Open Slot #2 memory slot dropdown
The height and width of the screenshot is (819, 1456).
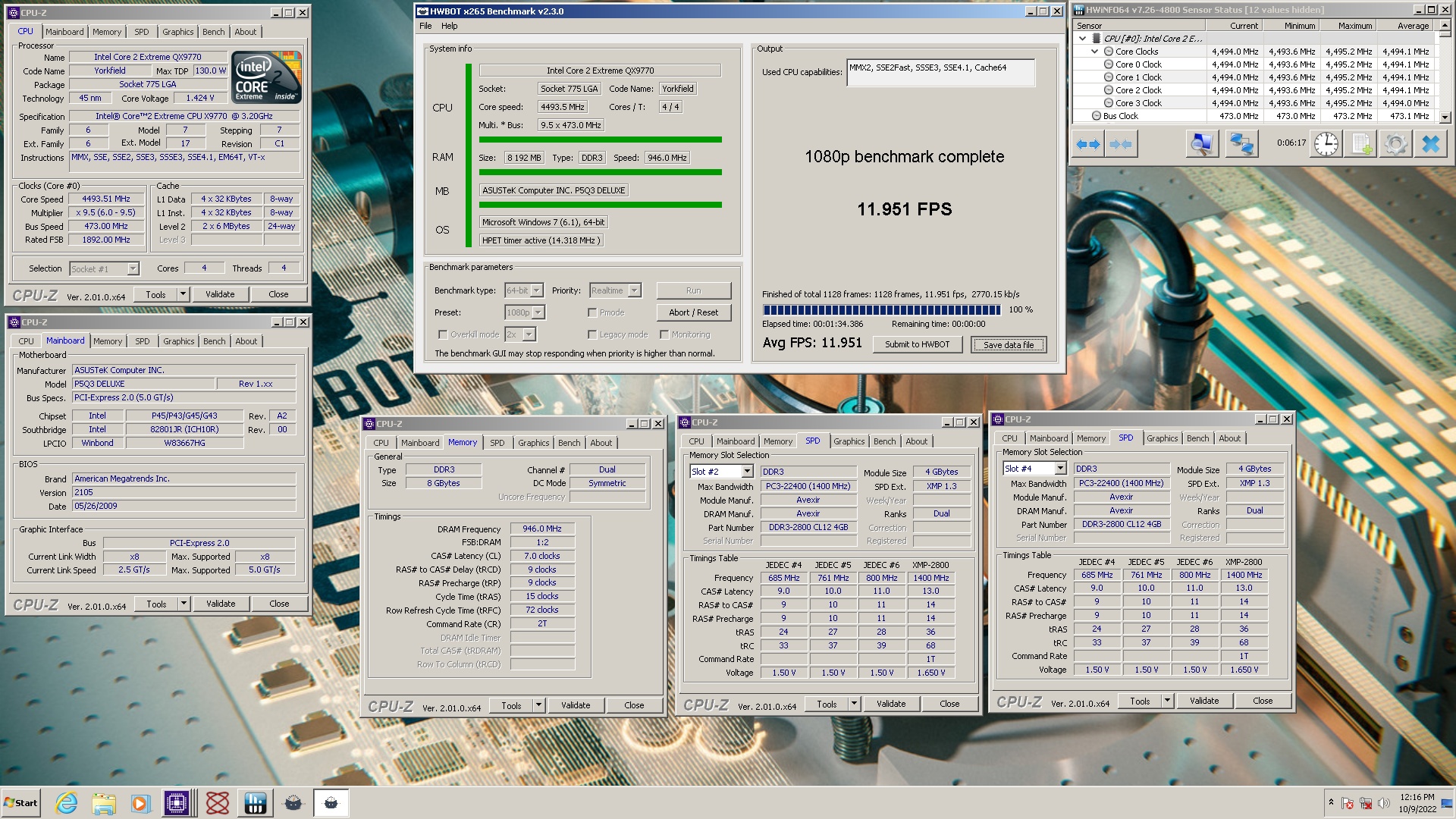tap(747, 472)
